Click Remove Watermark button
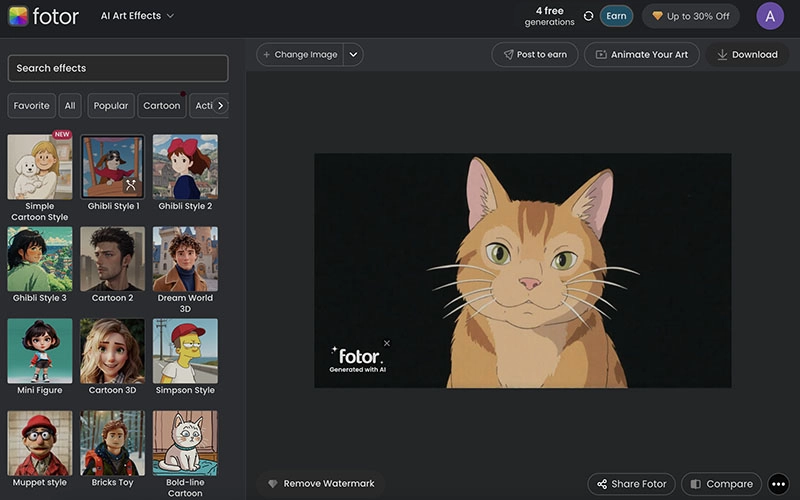Screen dimensions: 800x500 point(320,483)
